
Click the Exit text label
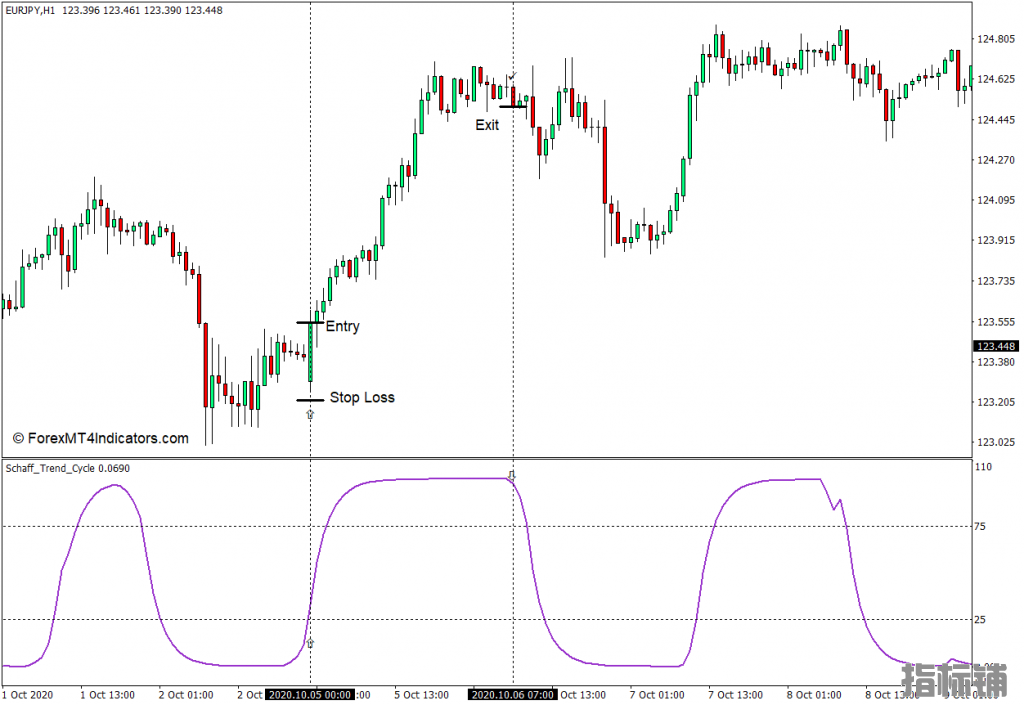coord(487,125)
